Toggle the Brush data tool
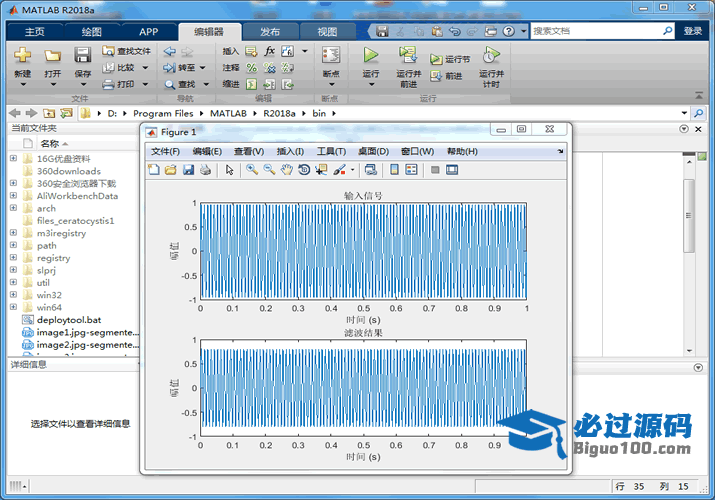 339,170
